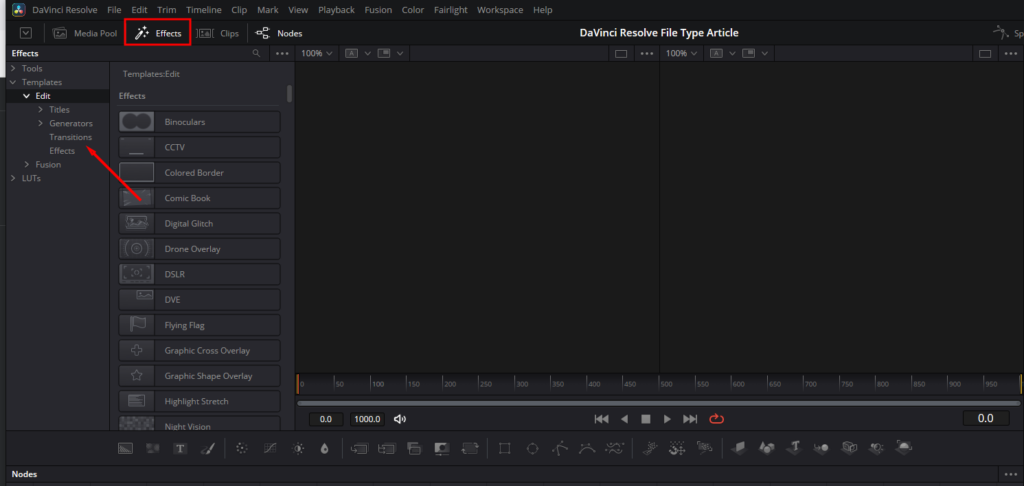Image resolution: width=1024 pixels, height=486 pixels.
Task: Add a Brightness Contrast node
Action: pyautogui.click(x=298, y=448)
